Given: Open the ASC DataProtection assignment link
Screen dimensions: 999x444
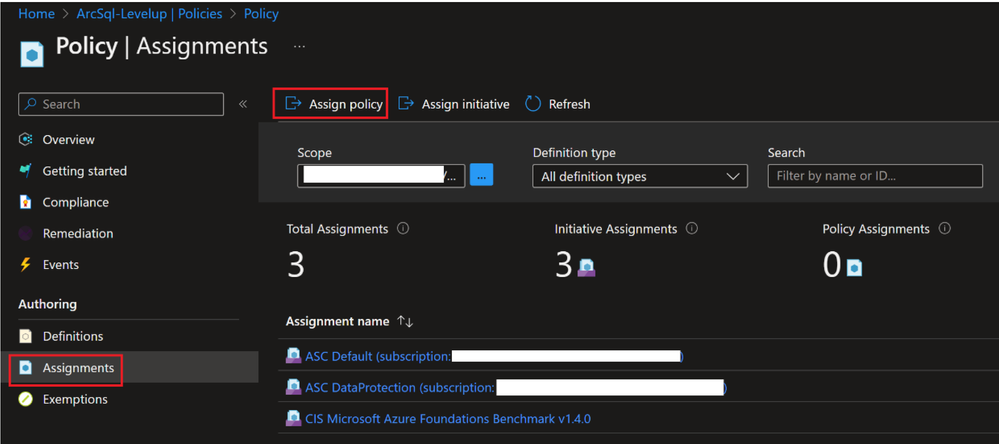Looking at the screenshot, I should [517, 387].
